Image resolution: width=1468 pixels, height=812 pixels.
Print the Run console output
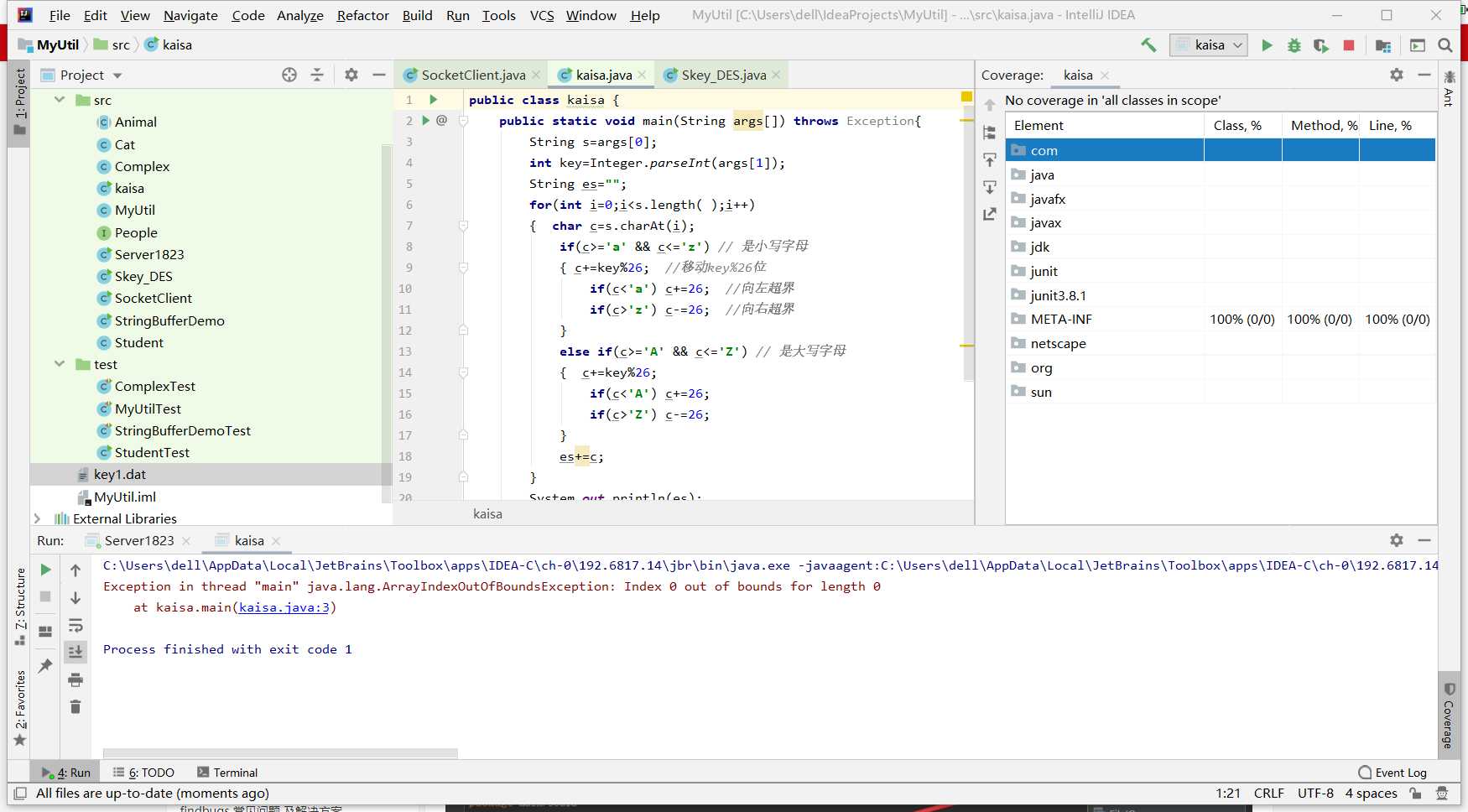tap(75, 679)
